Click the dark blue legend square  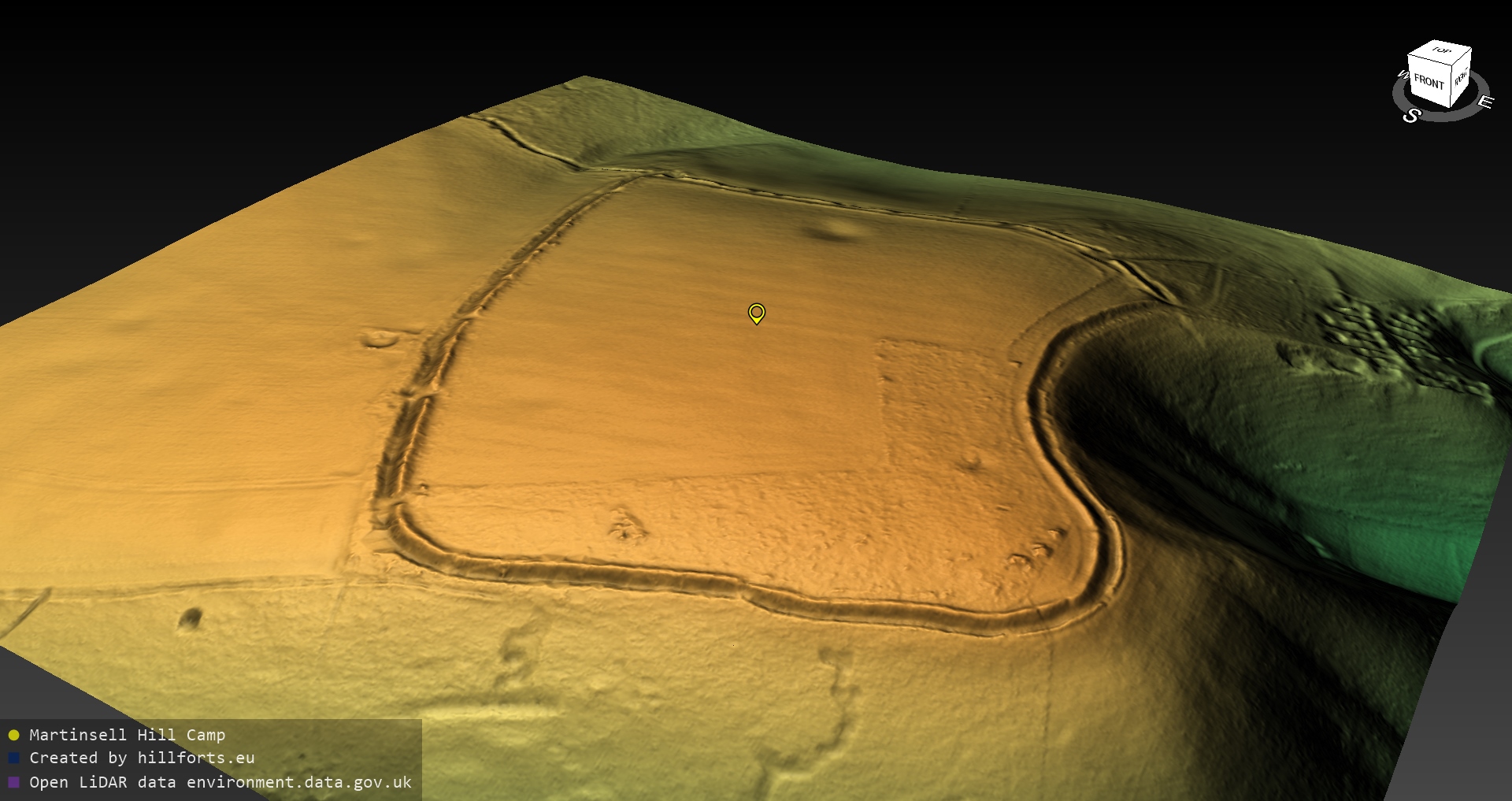[13, 758]
